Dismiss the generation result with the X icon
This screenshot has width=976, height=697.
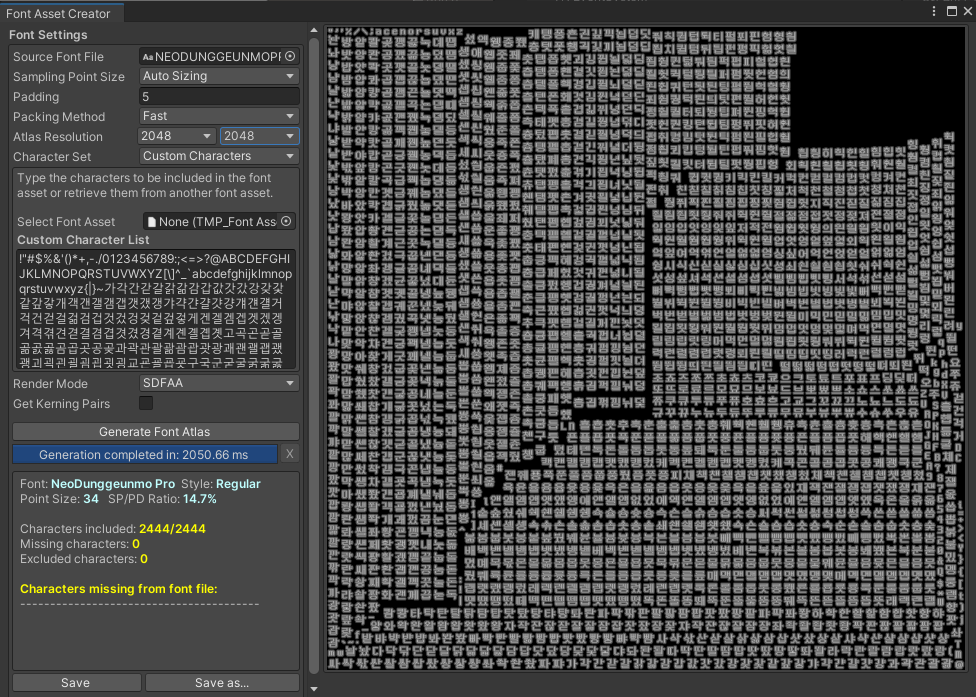click(x=291, y=453)
